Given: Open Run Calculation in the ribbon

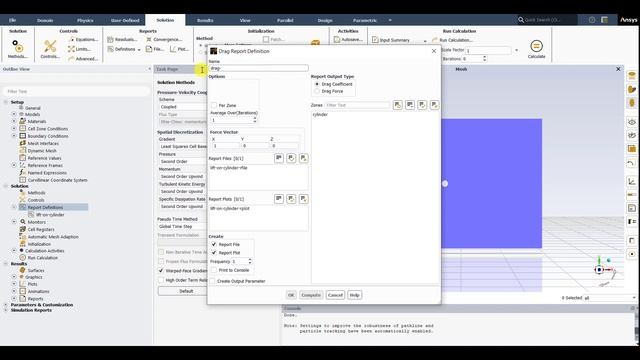Looking at the screenshot, I should click(452, 40).
